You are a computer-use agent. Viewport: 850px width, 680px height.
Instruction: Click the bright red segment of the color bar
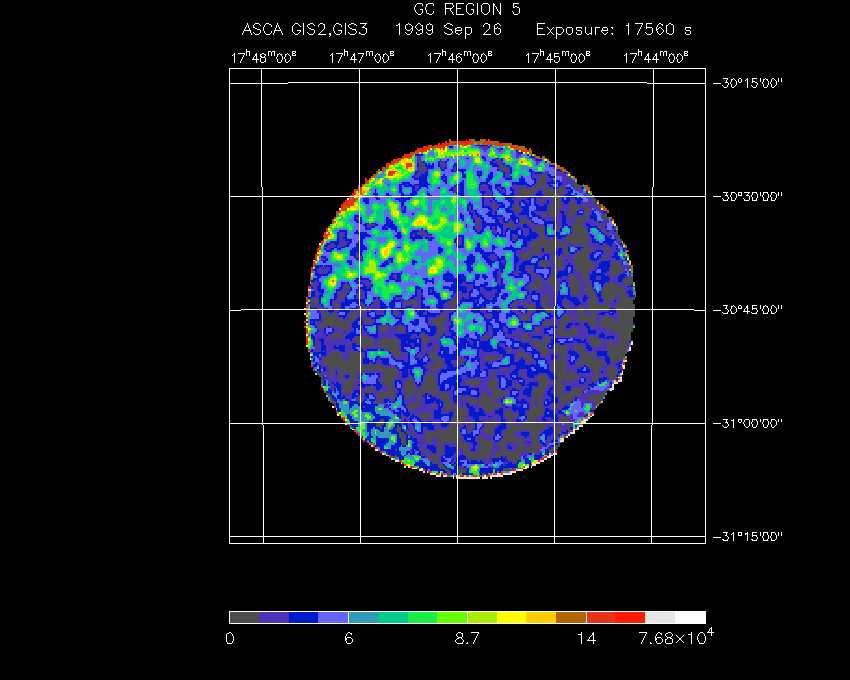point(630,617)
